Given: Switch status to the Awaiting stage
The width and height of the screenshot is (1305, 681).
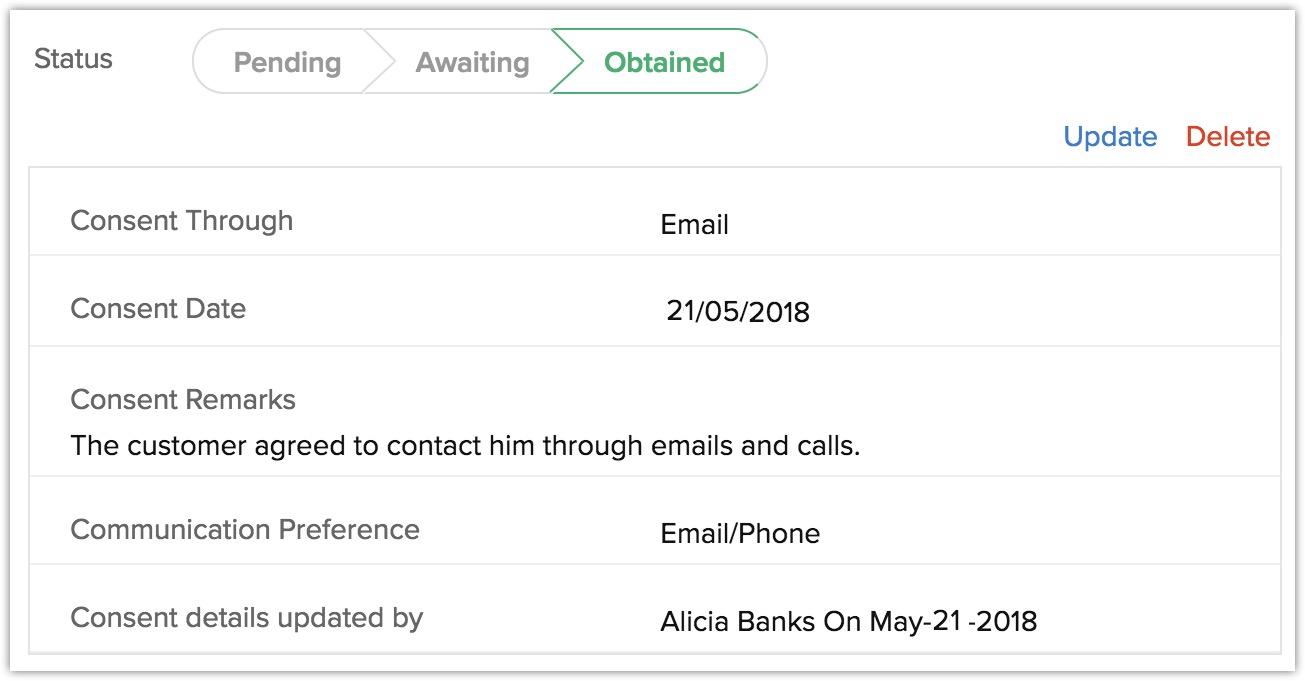Looking at the screenshot, I should point(472,63).
